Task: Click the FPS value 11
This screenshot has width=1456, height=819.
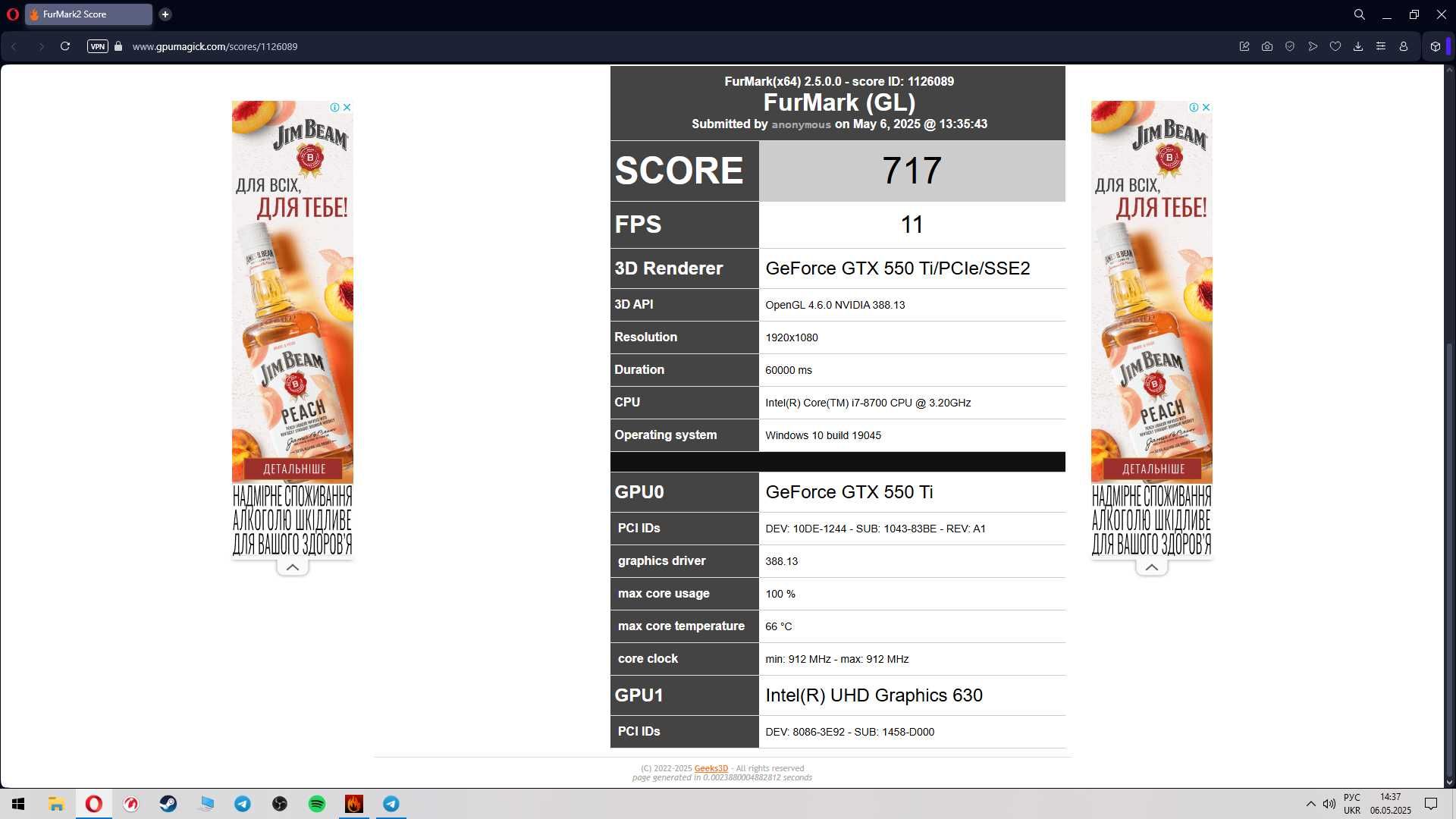Action: pos(912,224)
